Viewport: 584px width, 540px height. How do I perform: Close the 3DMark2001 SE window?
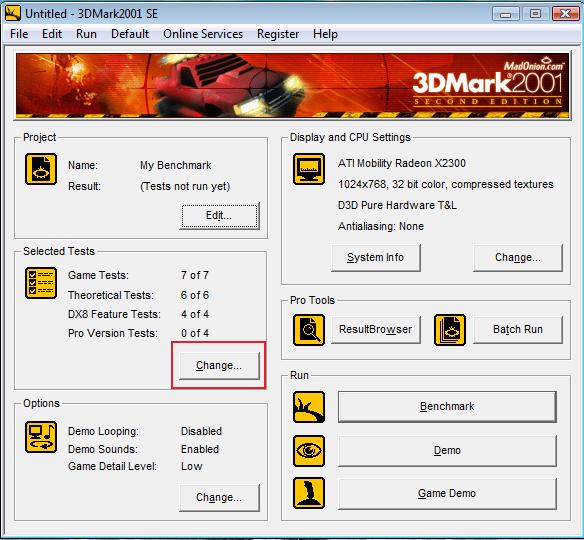click(565, 14)
